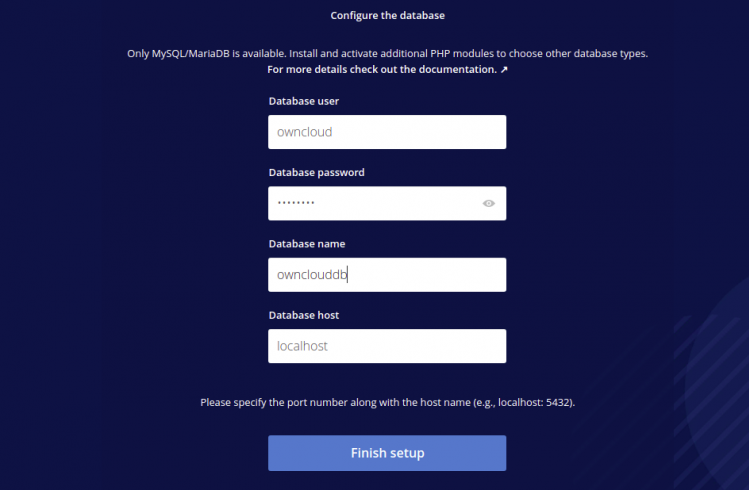This screenshot has width=749, height=490.
Task: Show the database password with eye icon
Action: click(488, 203)
